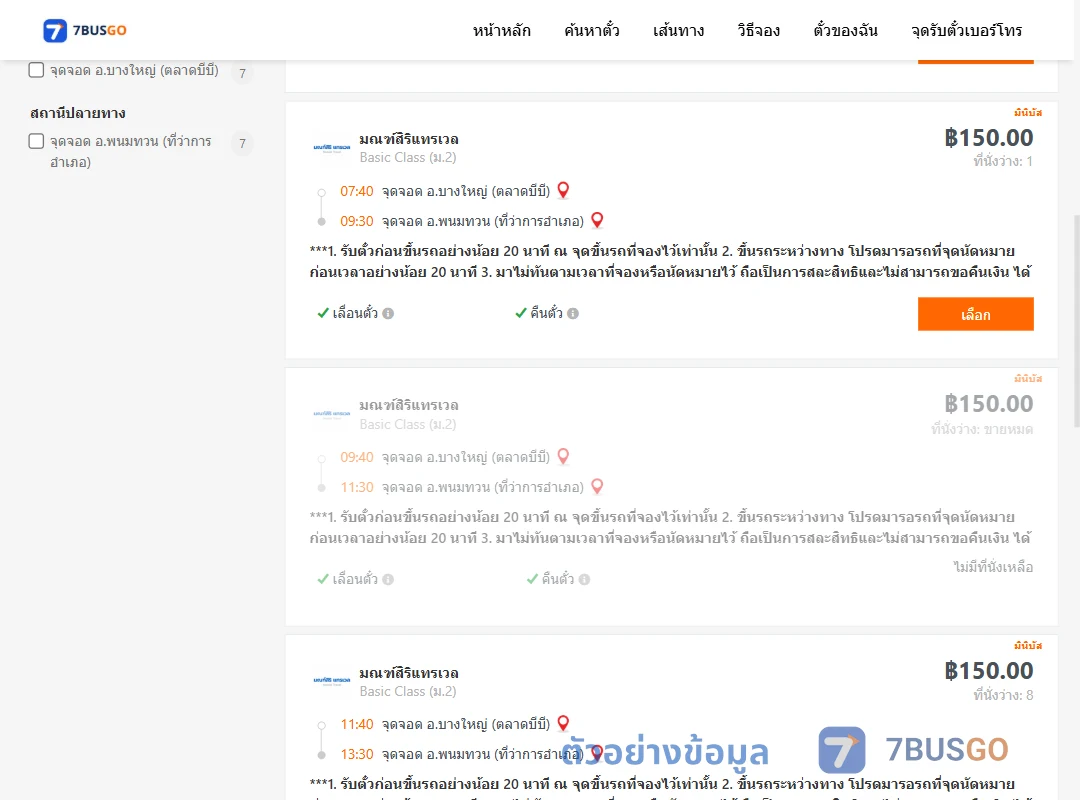Image resolution: width=1080 pixels, height=800 pixels.
Task: Open map pin for 09:40 departure stop
Action: pos(563,457)
